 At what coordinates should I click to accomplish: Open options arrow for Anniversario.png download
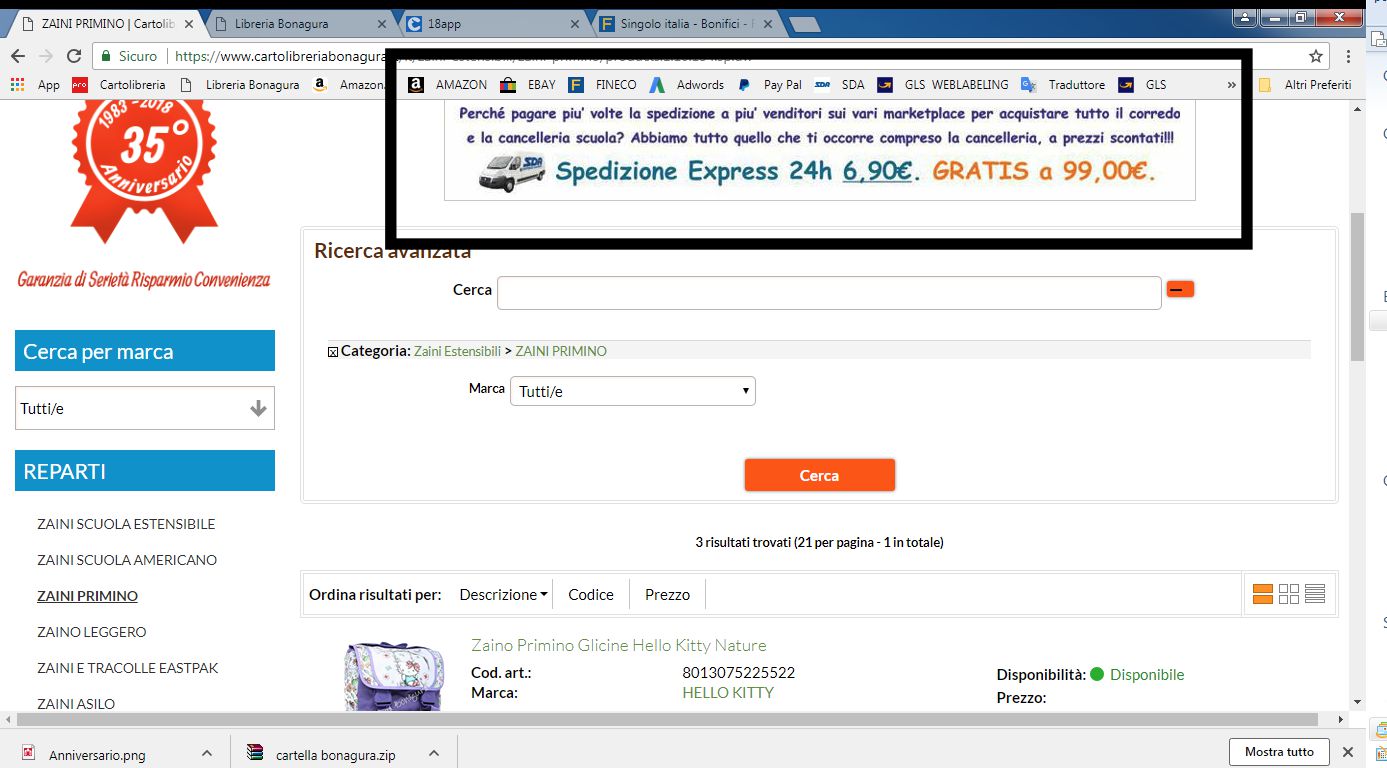[x=207, y=753]
